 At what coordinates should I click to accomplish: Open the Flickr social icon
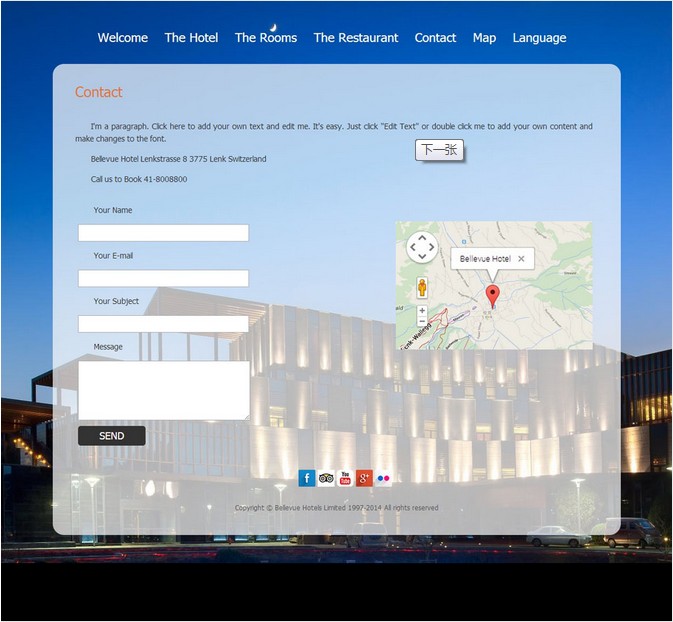click(383, 478)
